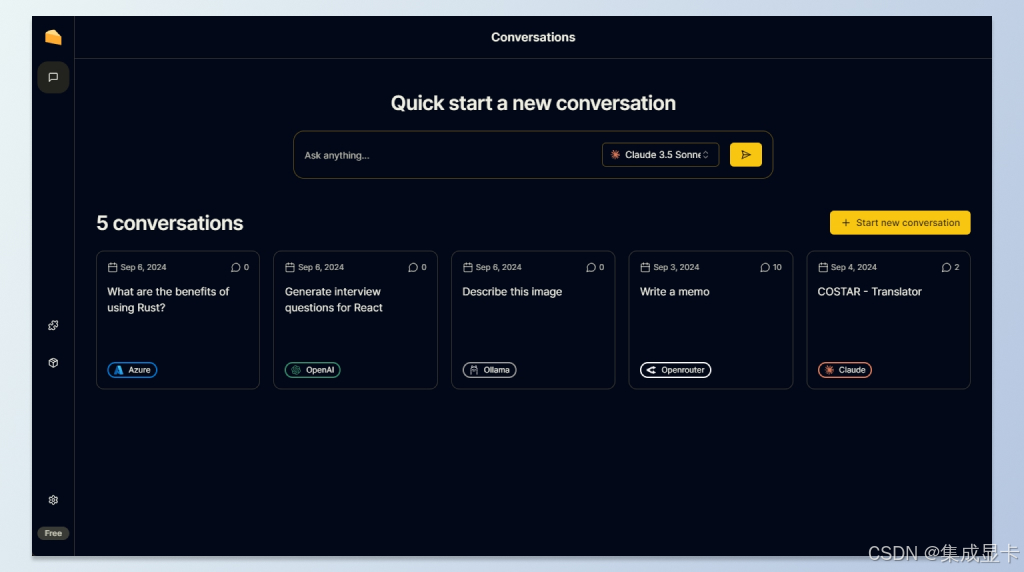This screenshot has height=572, width=1024.
Task: Click the orange app logo in sidebar
Action: (x=53, y=37)
